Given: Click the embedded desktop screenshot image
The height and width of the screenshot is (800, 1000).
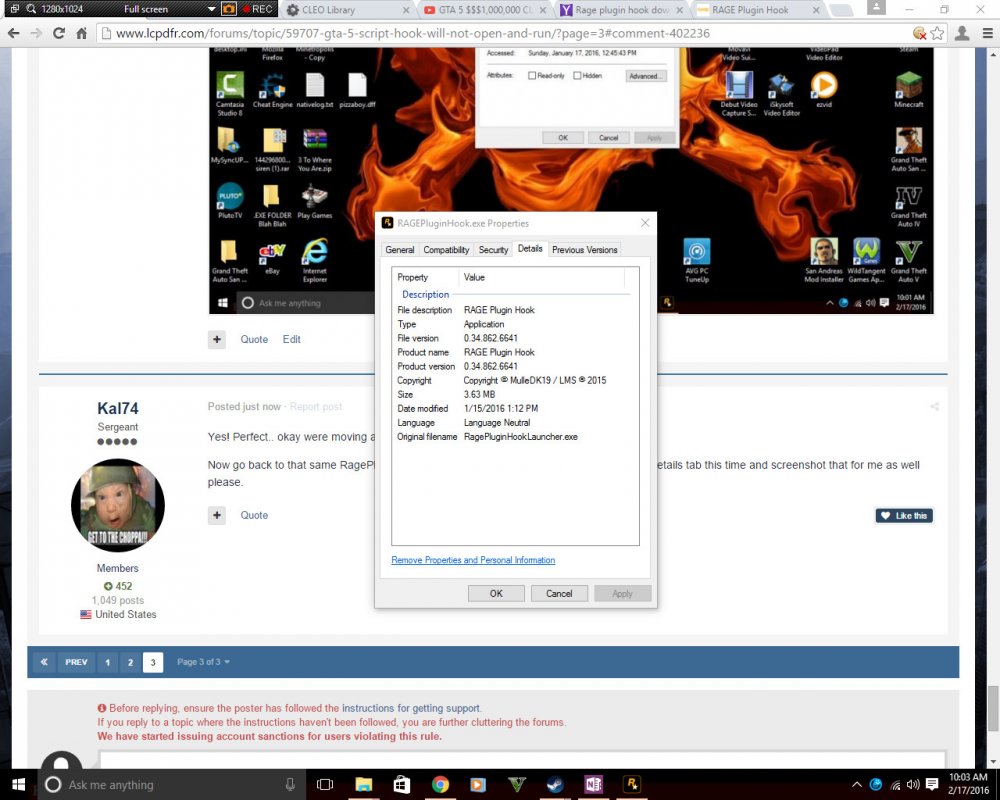Looking at the screenshot, I should (x=571, y=181).
